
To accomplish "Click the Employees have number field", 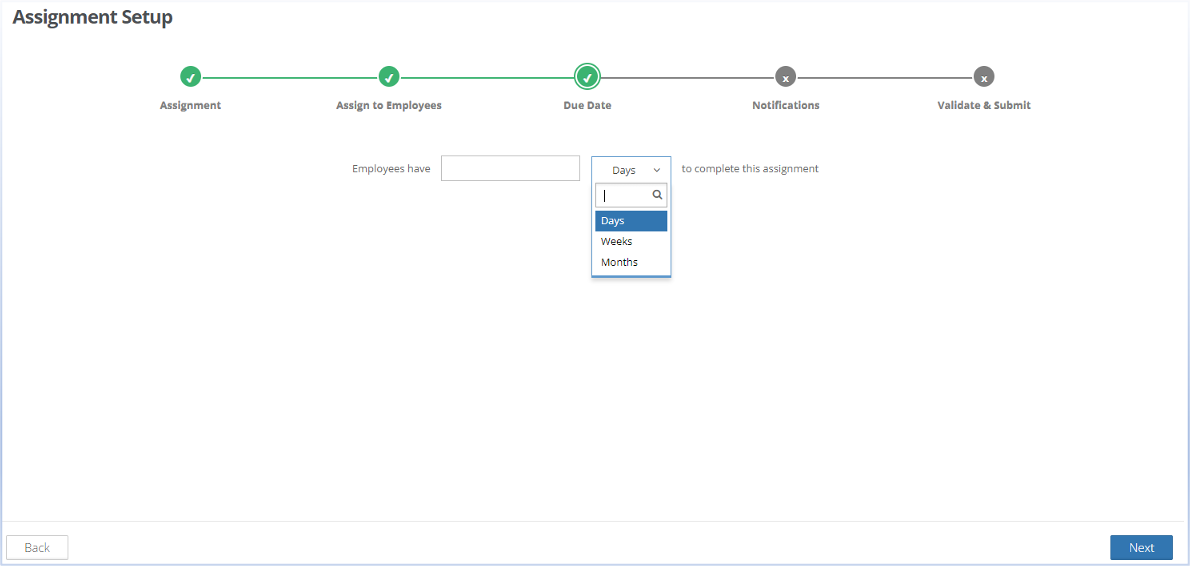I will pyautogui.click(x=510, y=168).
